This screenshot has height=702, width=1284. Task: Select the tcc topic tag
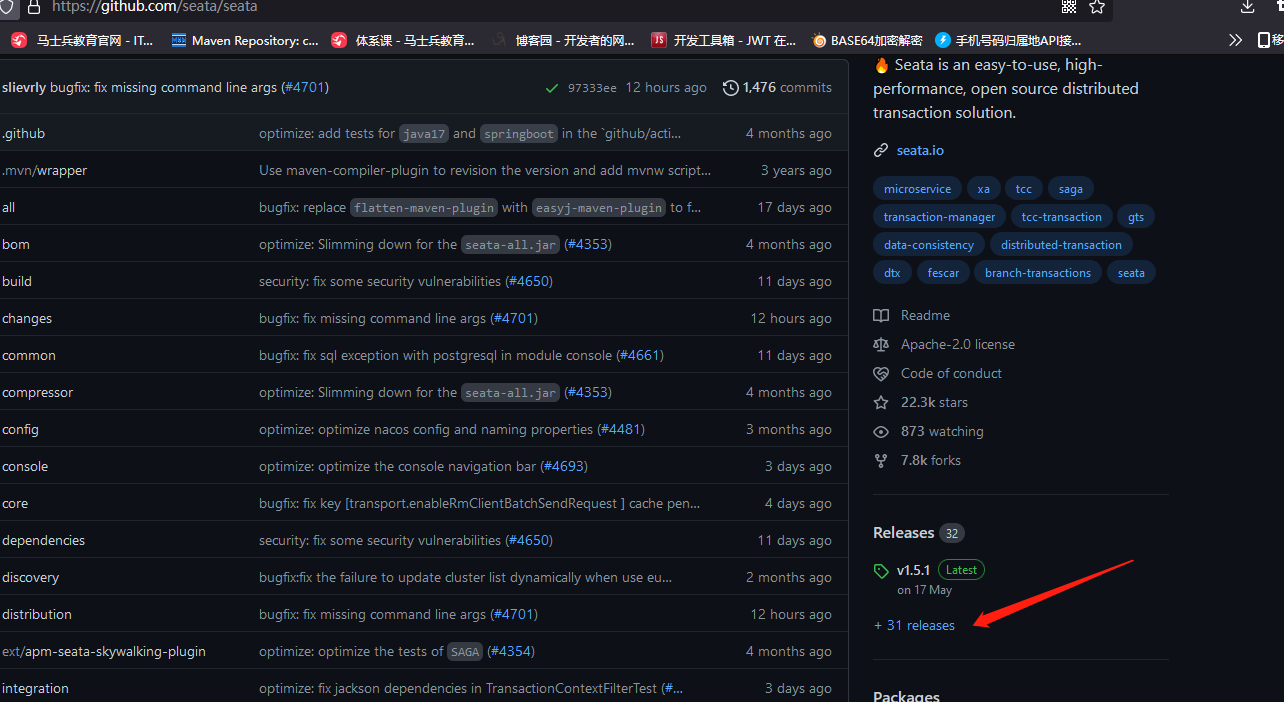click(1024, 189)
